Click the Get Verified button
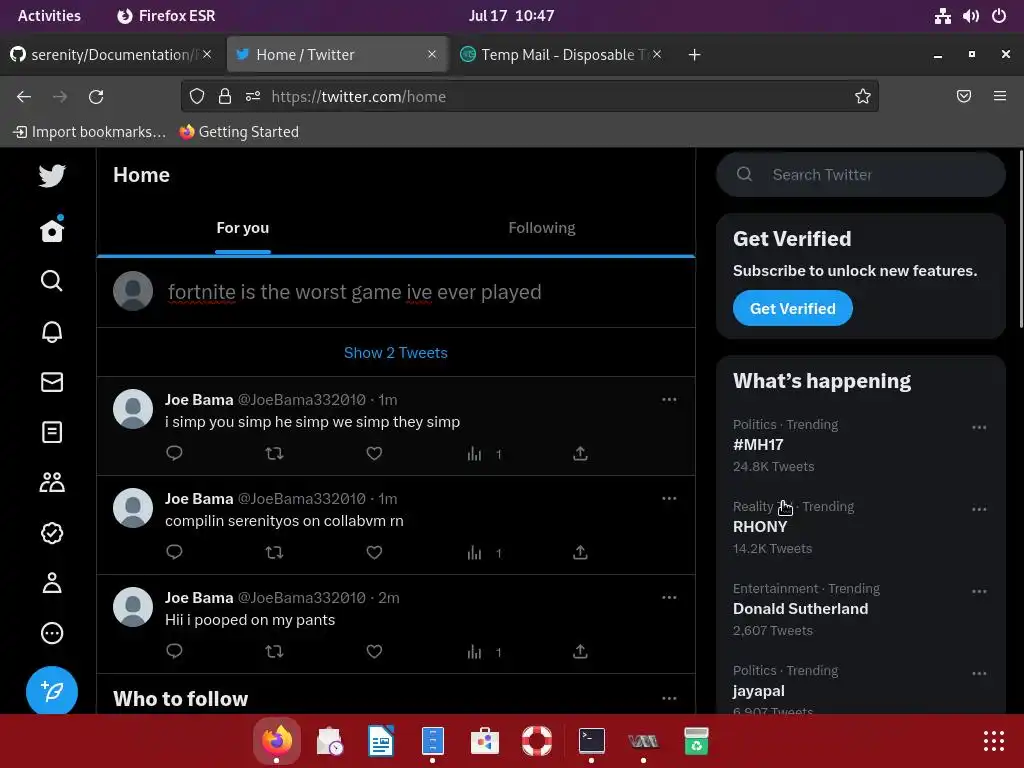Screen dimensions: 1024x768 (792, 308)
